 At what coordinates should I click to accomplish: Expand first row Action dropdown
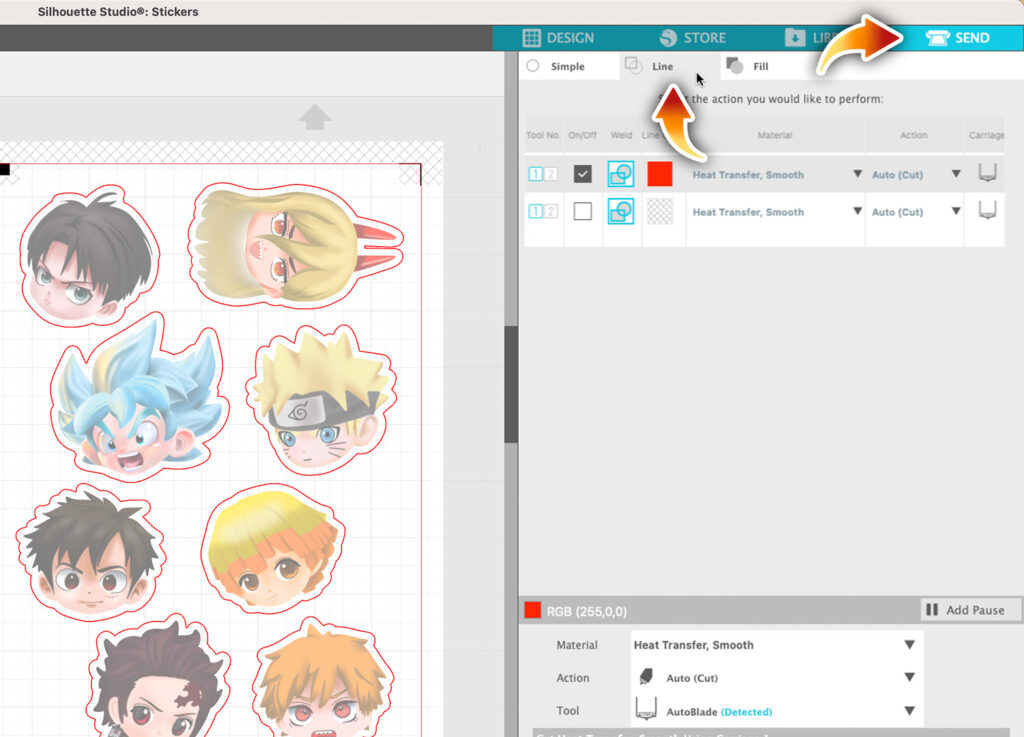click(x=956, y=174)
